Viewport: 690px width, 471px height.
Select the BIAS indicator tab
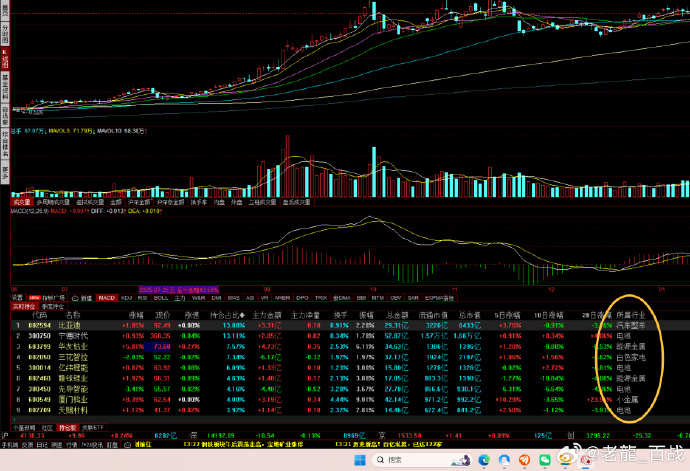(x=234, y=298)
